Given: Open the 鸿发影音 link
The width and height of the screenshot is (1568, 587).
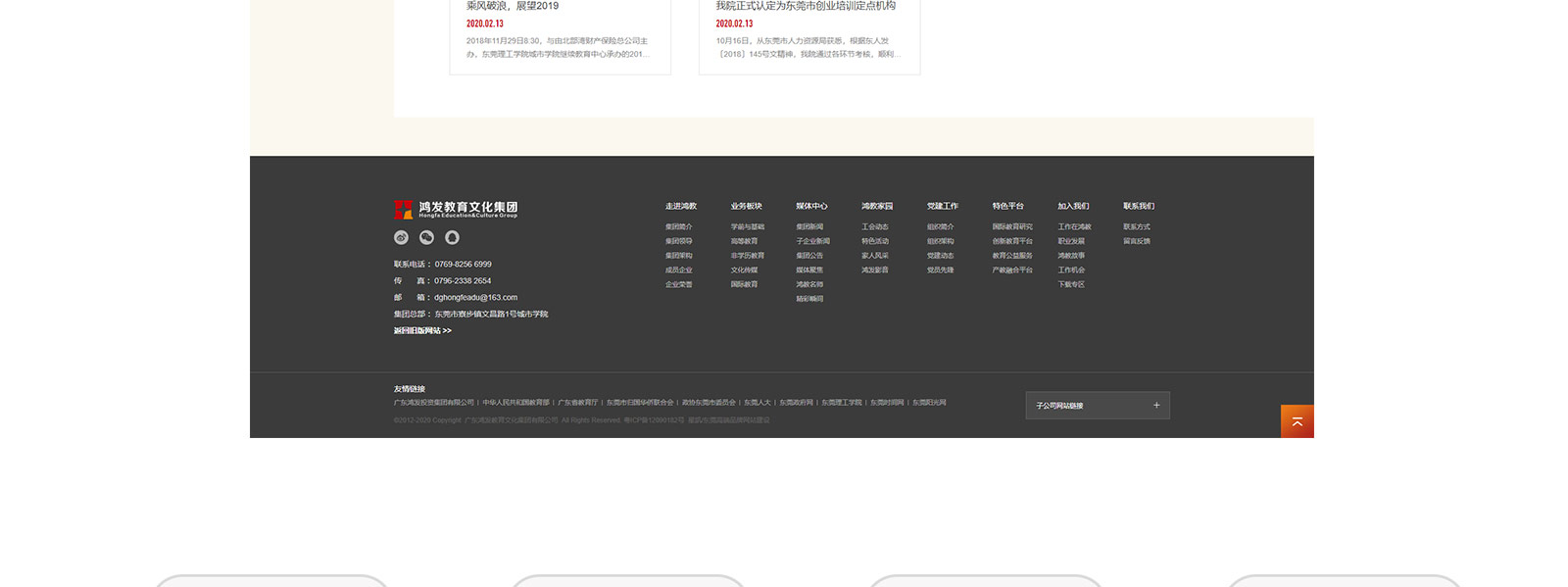Looking at the screenshot, I should click(875, 270).
